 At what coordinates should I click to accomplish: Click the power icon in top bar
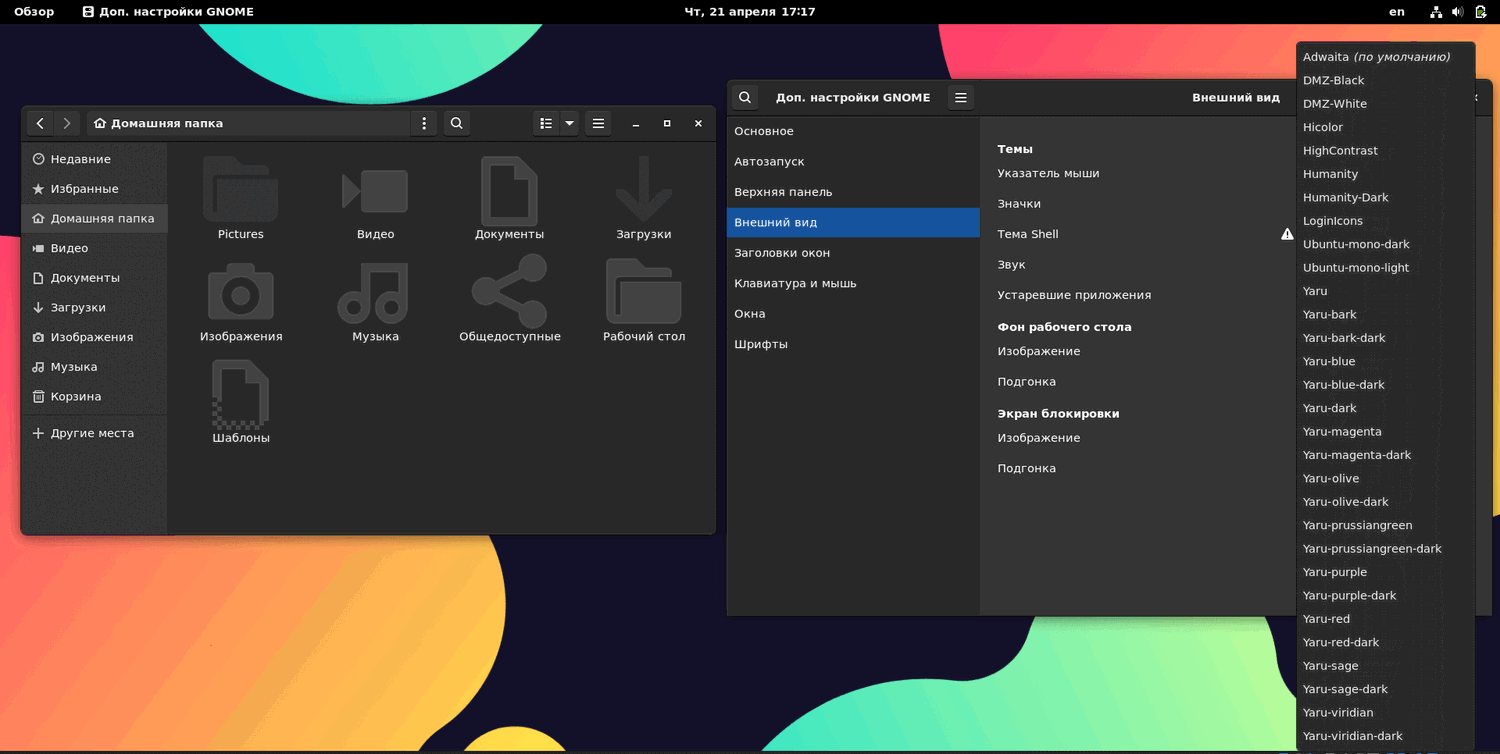pyautogui.click(x=1481, y=12)
